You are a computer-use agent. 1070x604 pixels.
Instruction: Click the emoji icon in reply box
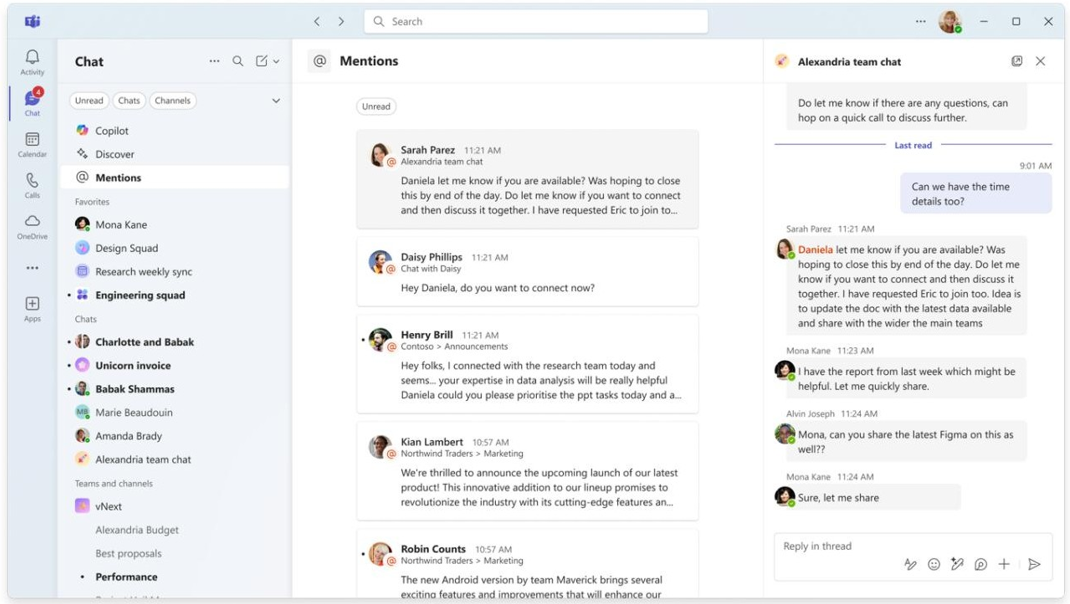click(x=933, y=565)
